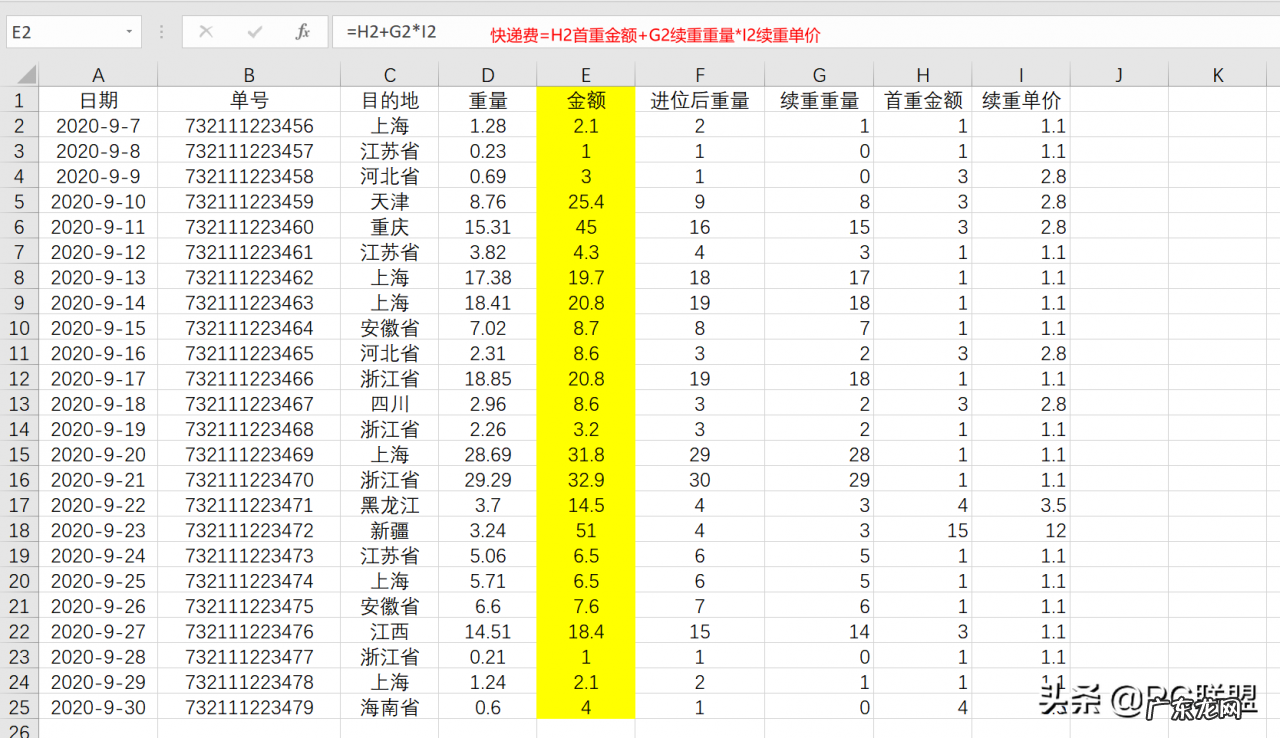Open the Name Box dropdown arrow
The image size is (1280, 738).
pyautogui.click(x=127, y=33)
